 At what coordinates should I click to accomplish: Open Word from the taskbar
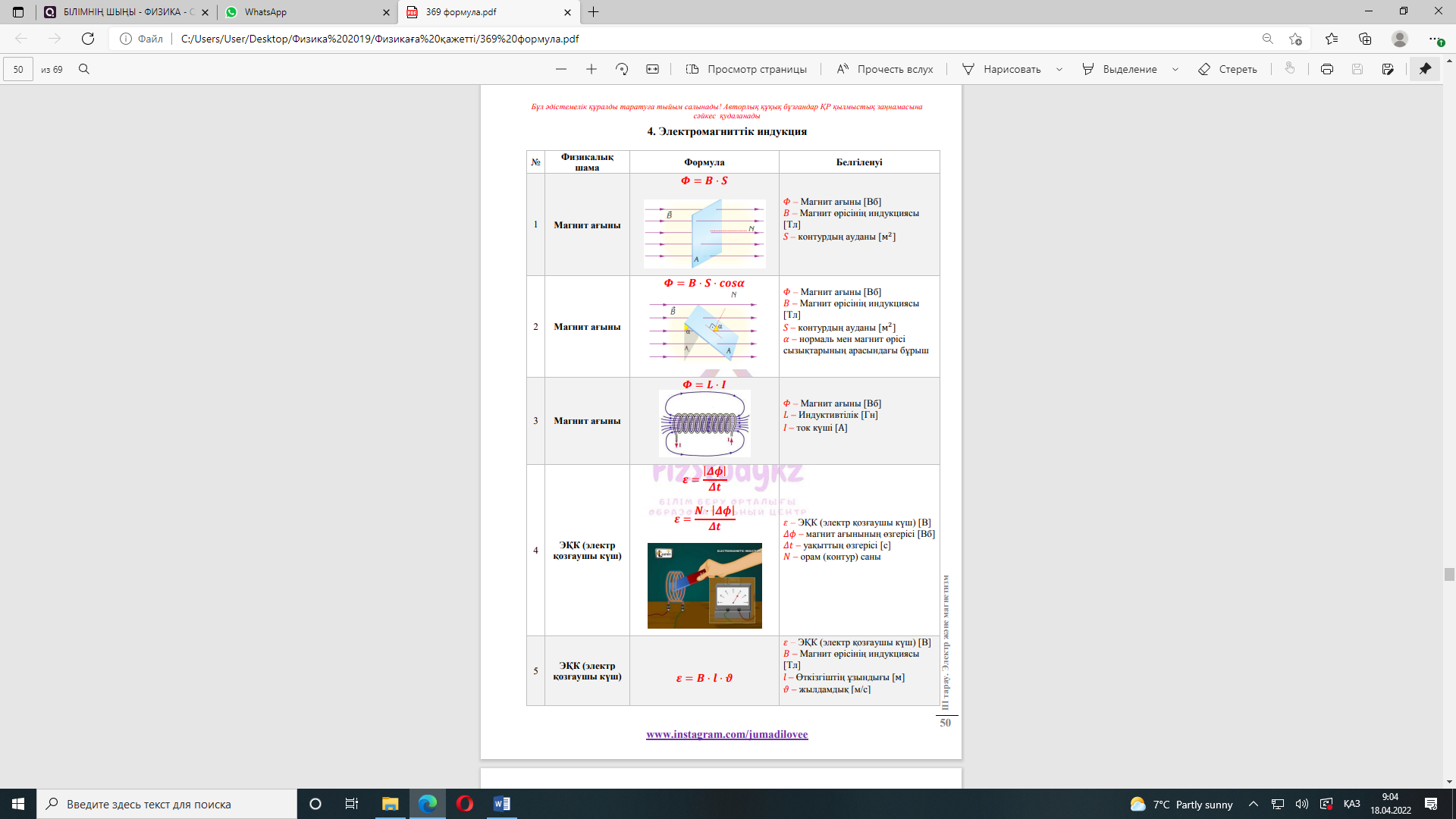501,804
